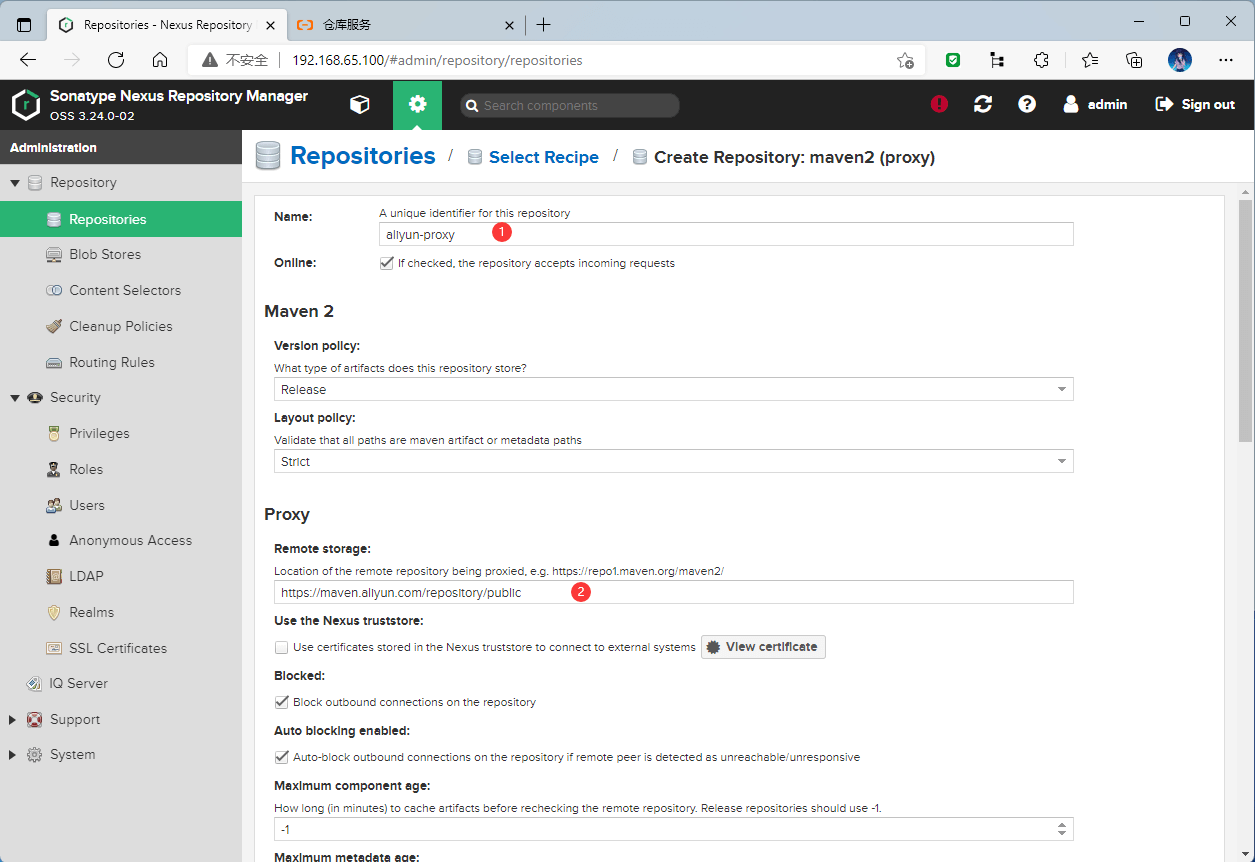Switch to the 仓库服务 tab
1255x862 pixels.
tap(405, 24)
